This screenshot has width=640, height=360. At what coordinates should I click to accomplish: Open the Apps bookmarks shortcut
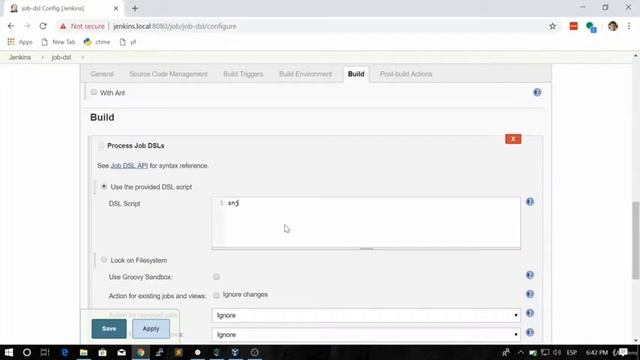[x=20, y=42]
